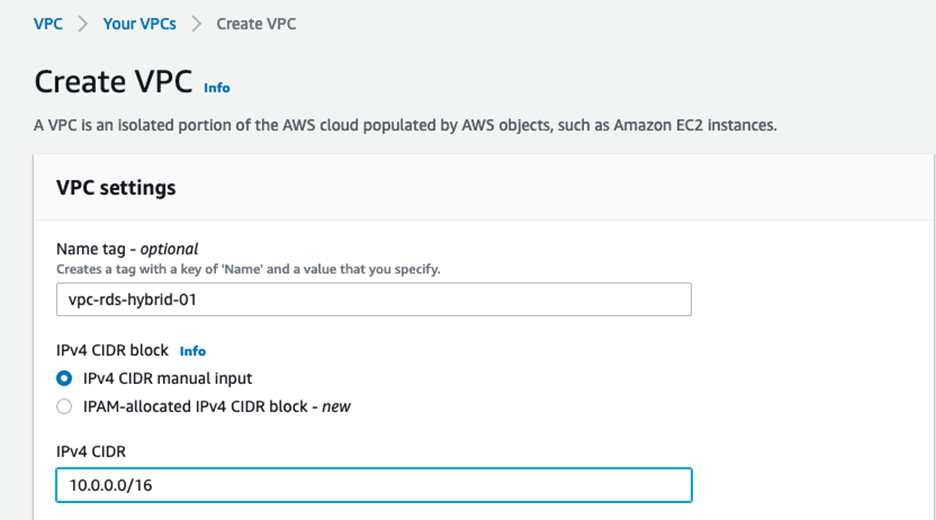The width and height of the screenshot is (936, 520).
Task: Click the chevron after Your VPCs breadcrumb
Action: coord(196,24)
